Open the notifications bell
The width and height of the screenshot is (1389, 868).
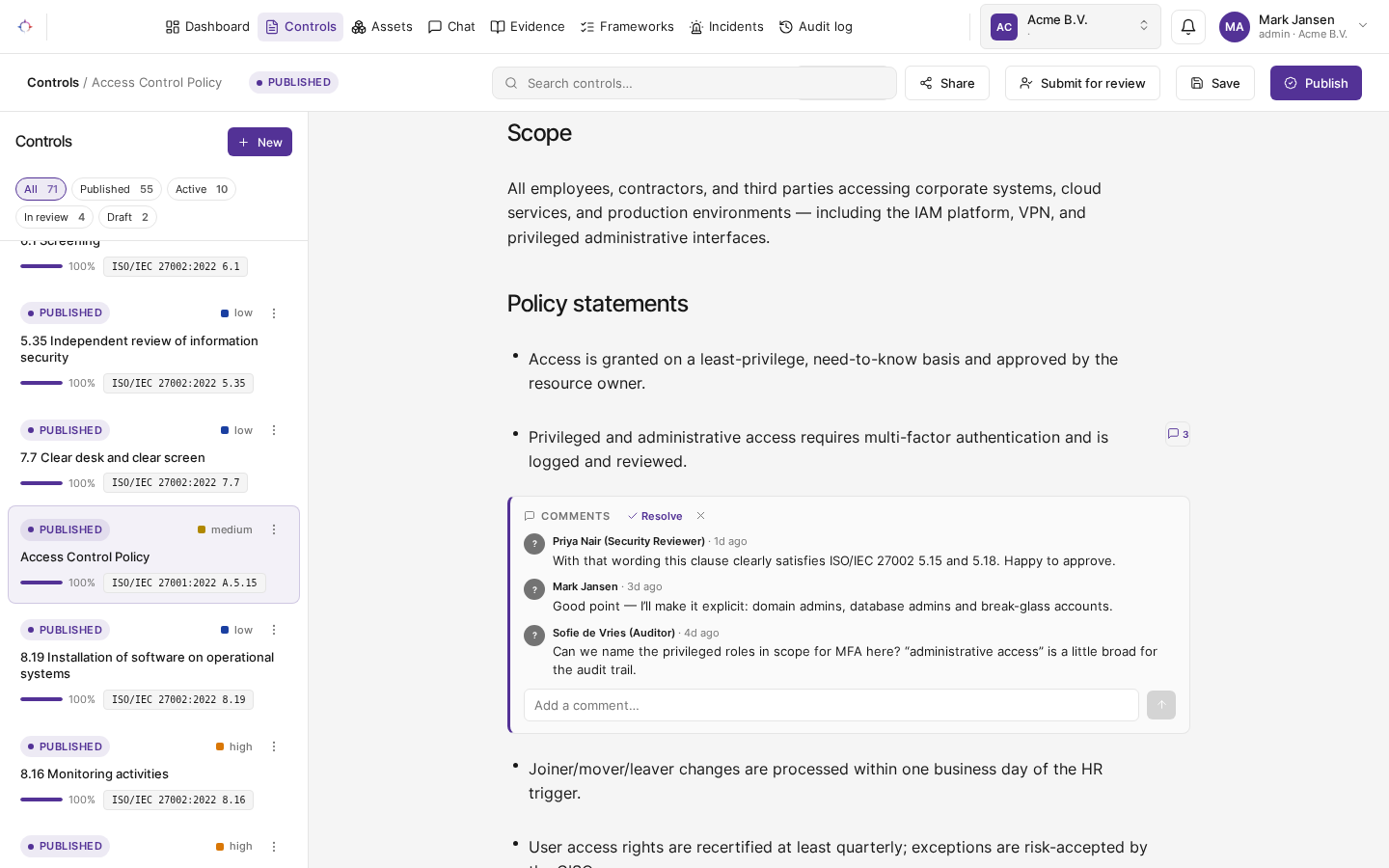click(1188, 27)
